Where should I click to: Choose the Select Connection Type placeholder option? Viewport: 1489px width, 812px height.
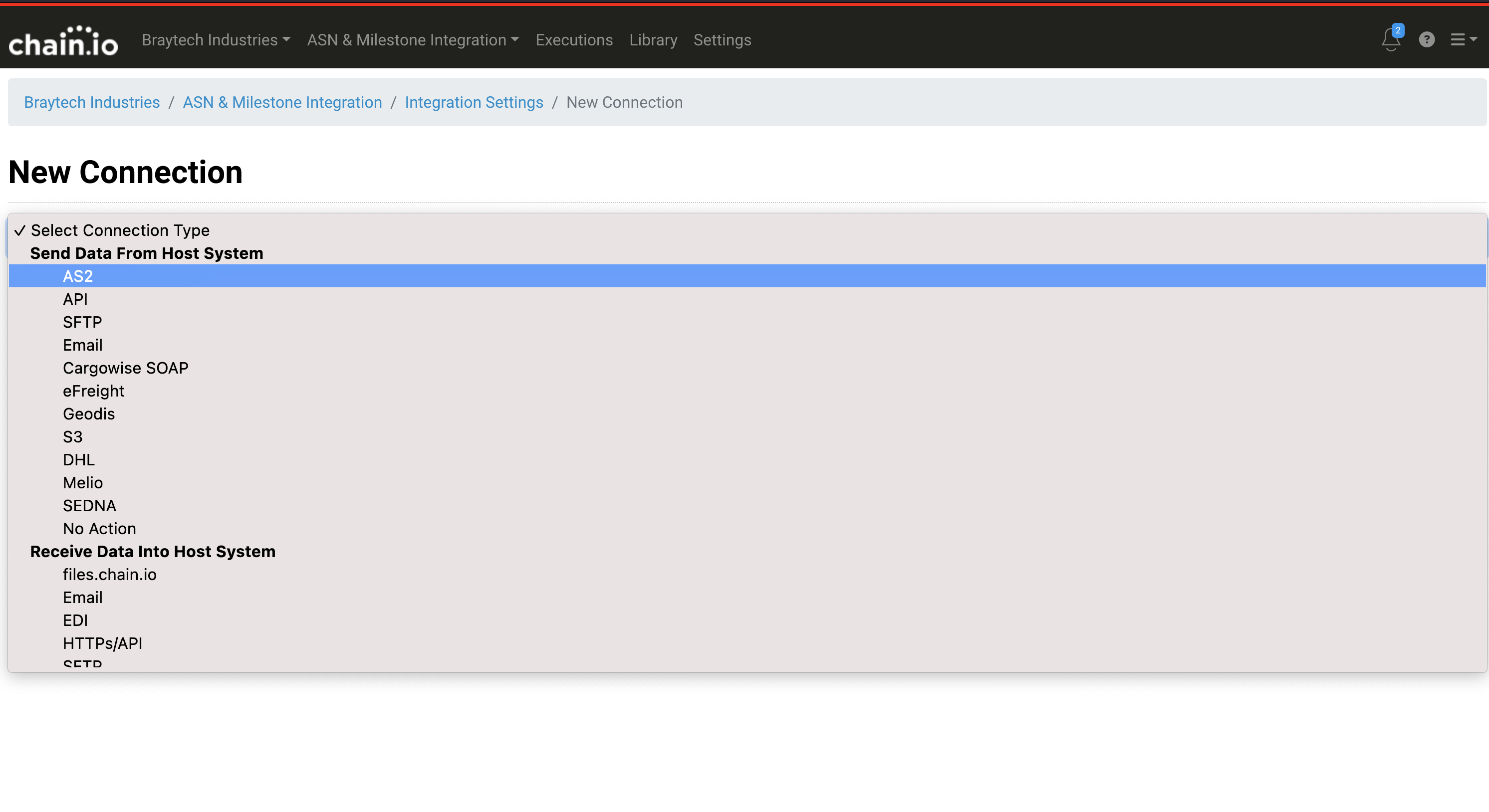point(747,230)
